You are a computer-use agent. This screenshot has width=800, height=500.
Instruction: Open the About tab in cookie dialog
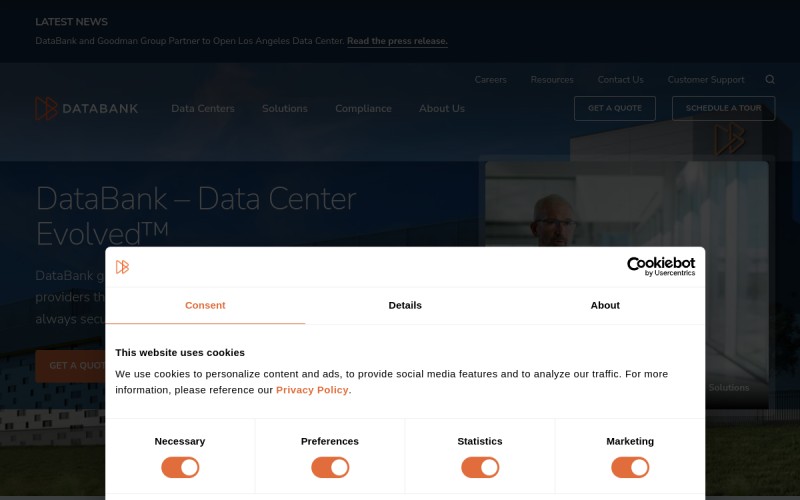click(605, 306)
